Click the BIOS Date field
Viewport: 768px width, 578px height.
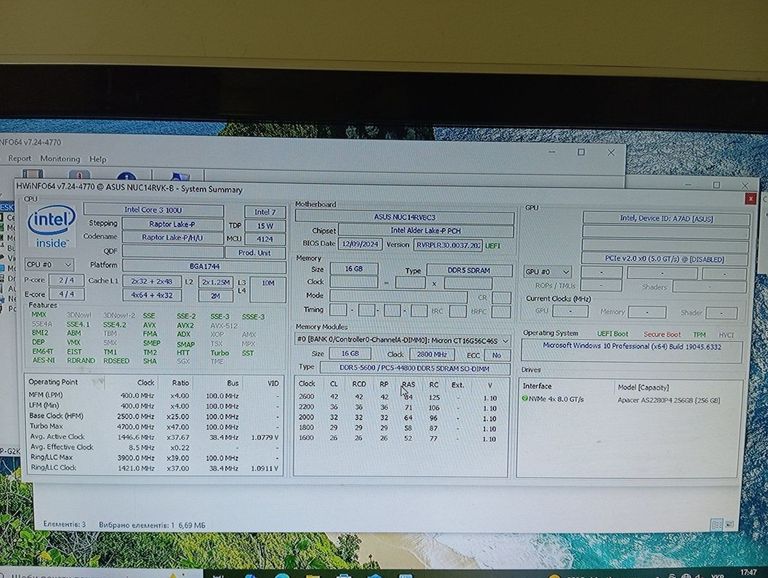360,244
